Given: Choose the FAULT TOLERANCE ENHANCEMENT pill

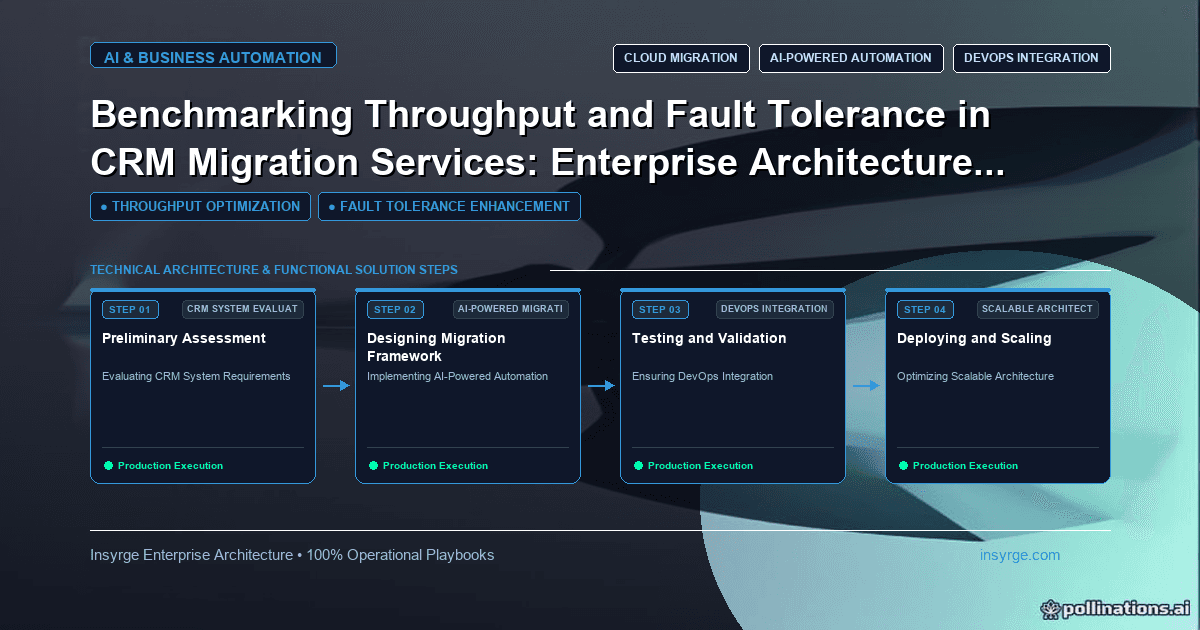Looking at the screenshot, I should 449,206.
